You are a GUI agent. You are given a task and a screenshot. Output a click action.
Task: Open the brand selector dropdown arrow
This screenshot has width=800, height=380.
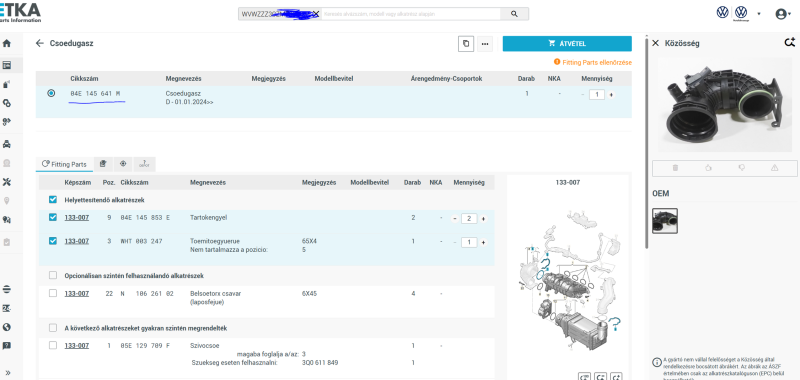pos(759,14)
